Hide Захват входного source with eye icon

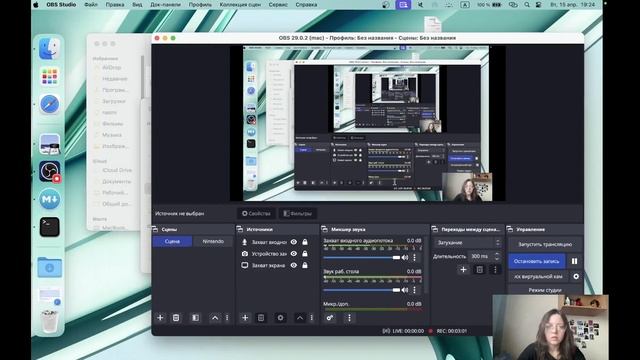293,242
